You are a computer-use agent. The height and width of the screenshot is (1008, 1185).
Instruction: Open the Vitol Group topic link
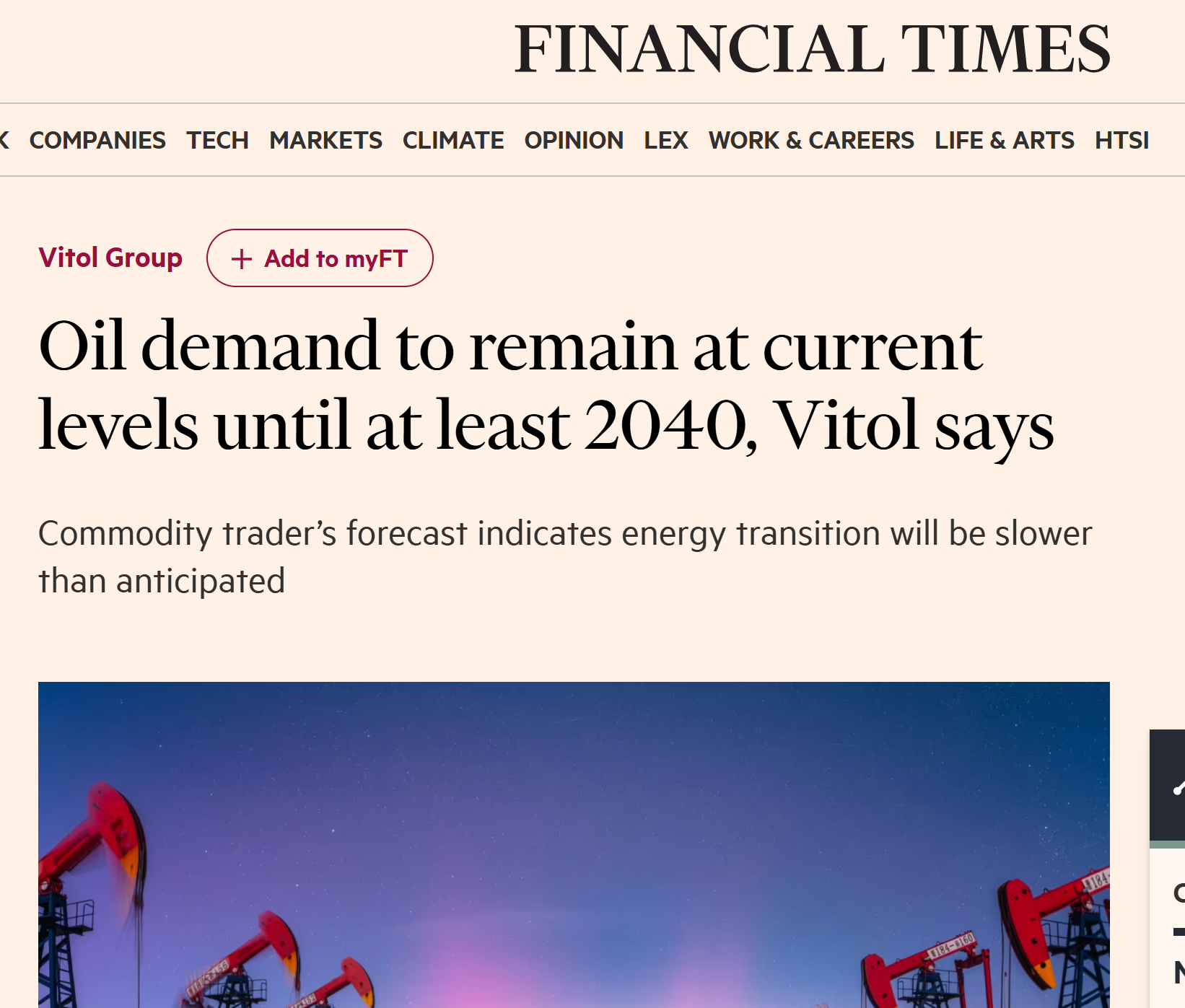click(110, 258)
